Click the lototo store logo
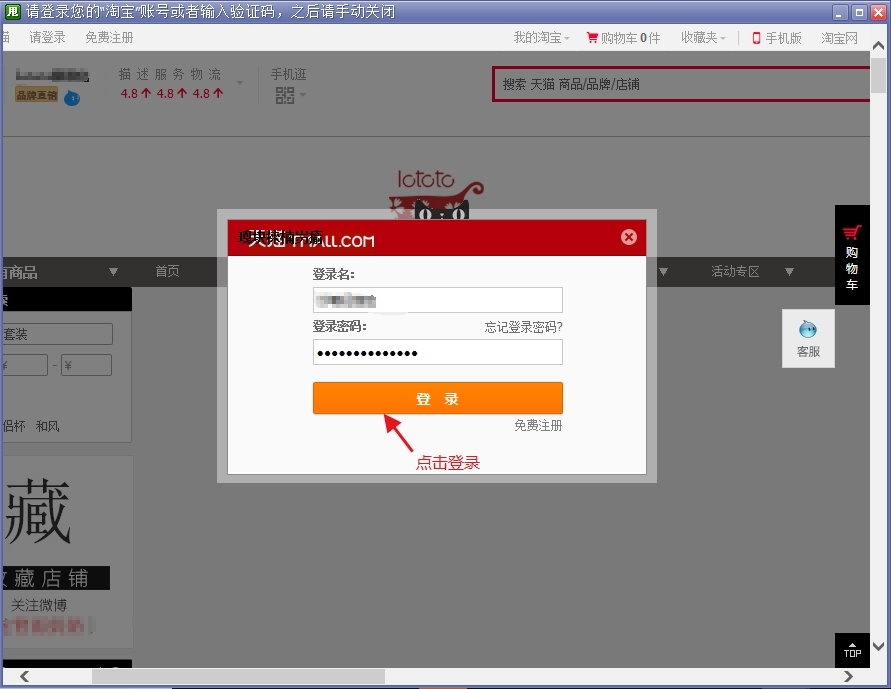This screenshot has width=891, height=689. (436, 194)
